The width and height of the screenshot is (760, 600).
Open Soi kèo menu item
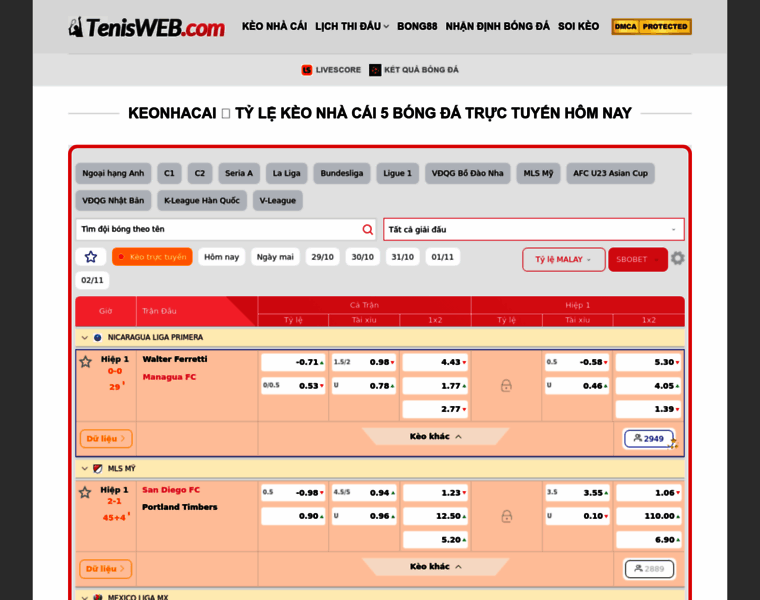578,27
